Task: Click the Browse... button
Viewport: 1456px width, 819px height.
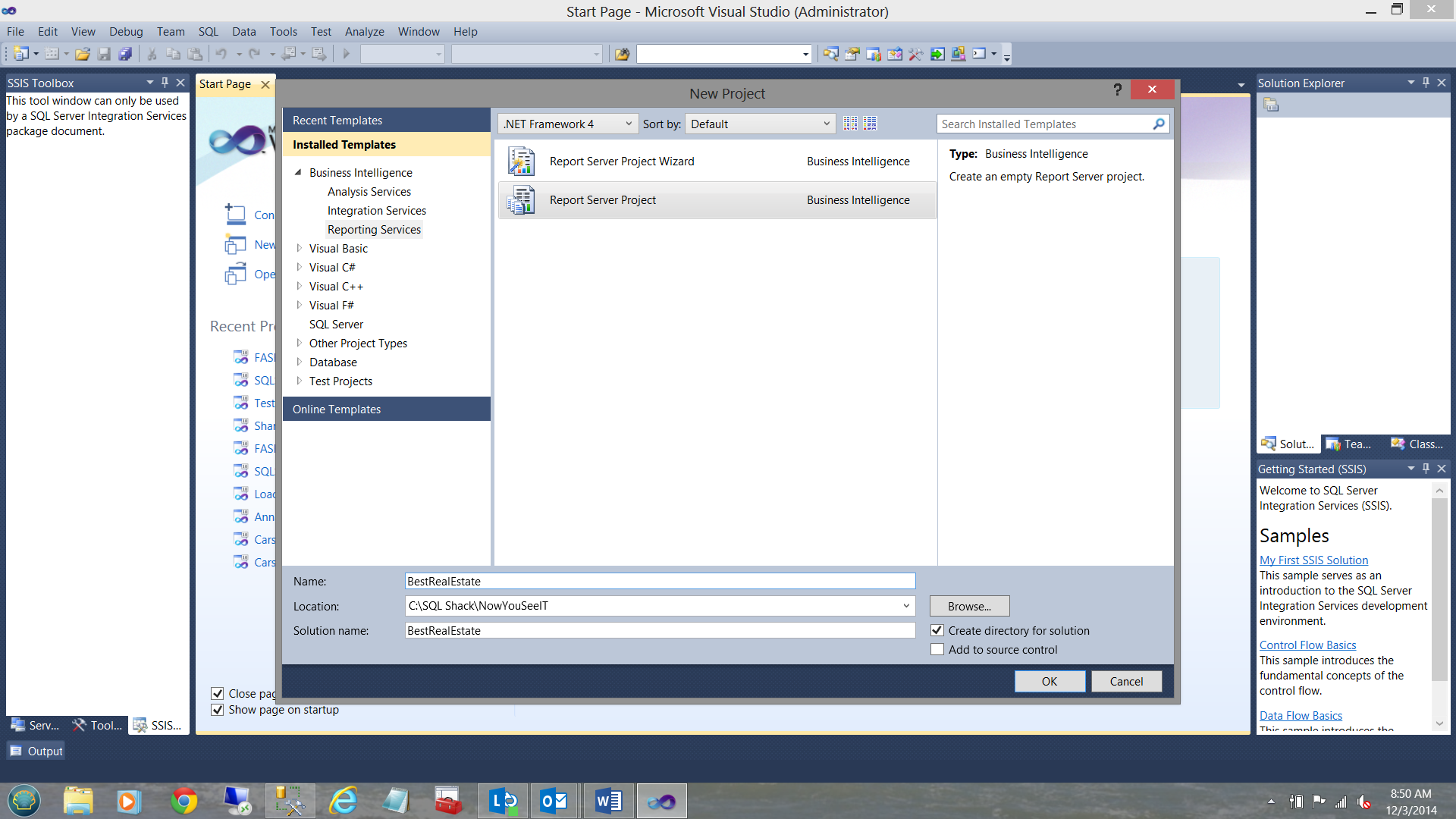Action: click(x=969, y=606)
